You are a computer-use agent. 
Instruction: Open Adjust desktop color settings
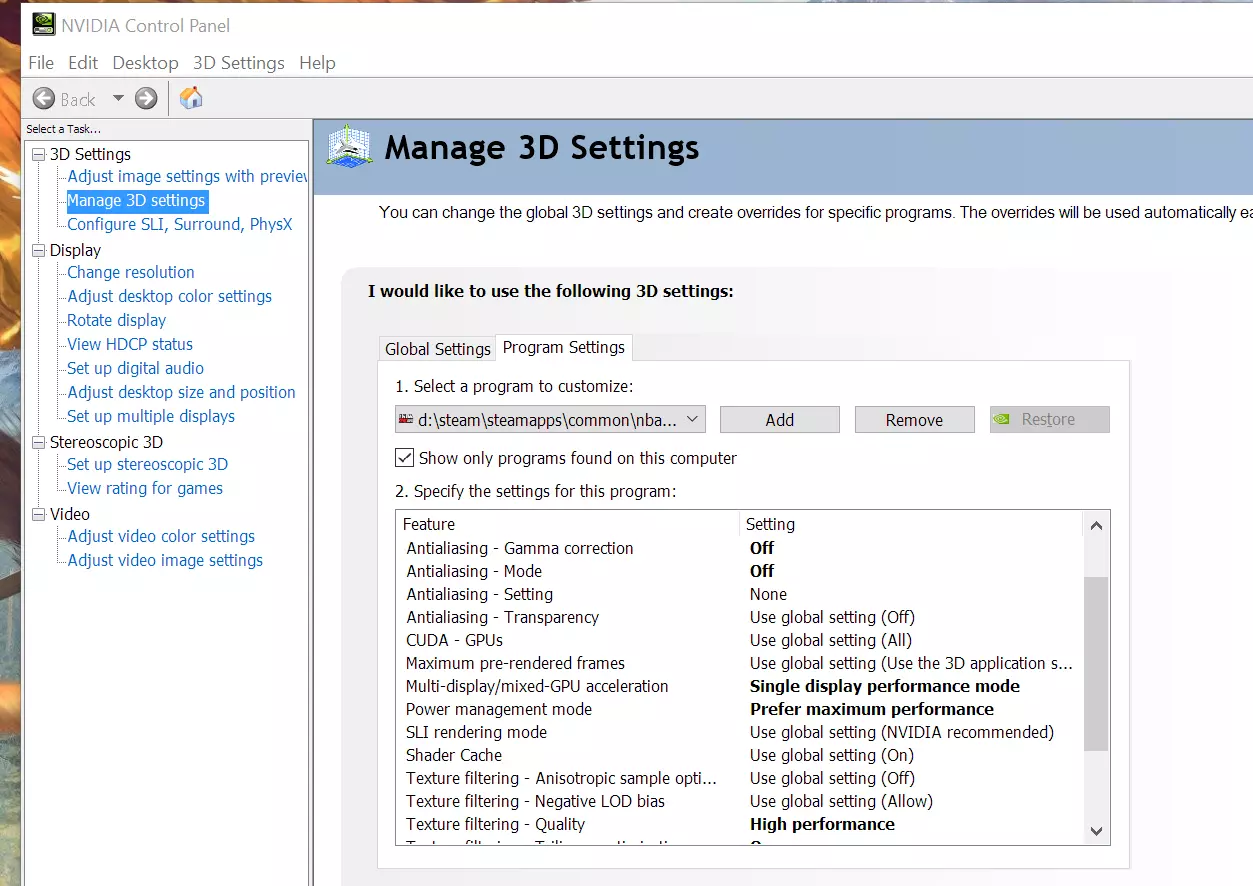(x=170, y=296)
